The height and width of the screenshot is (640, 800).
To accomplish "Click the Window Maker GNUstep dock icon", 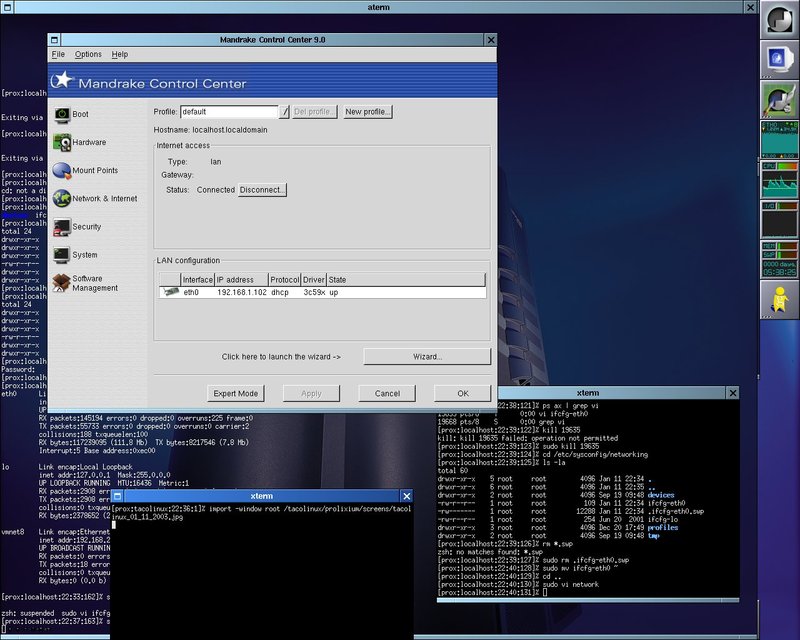I will coord(779,20).
